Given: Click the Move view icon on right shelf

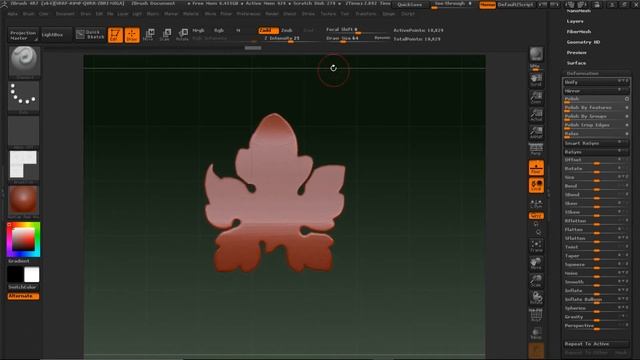Looking at the screenshot, I should click(x=536, y=263).
